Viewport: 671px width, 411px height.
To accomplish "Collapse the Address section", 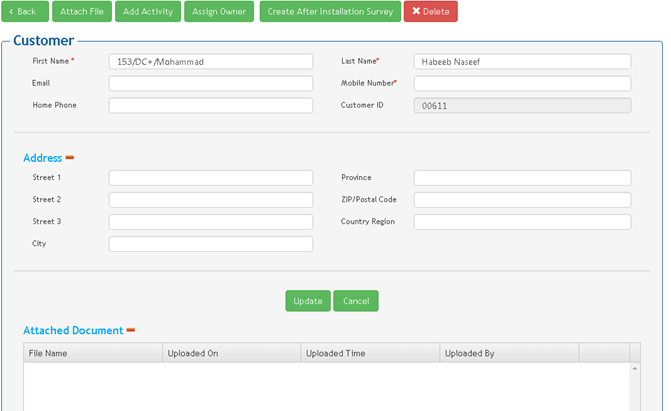I will 70,158.
